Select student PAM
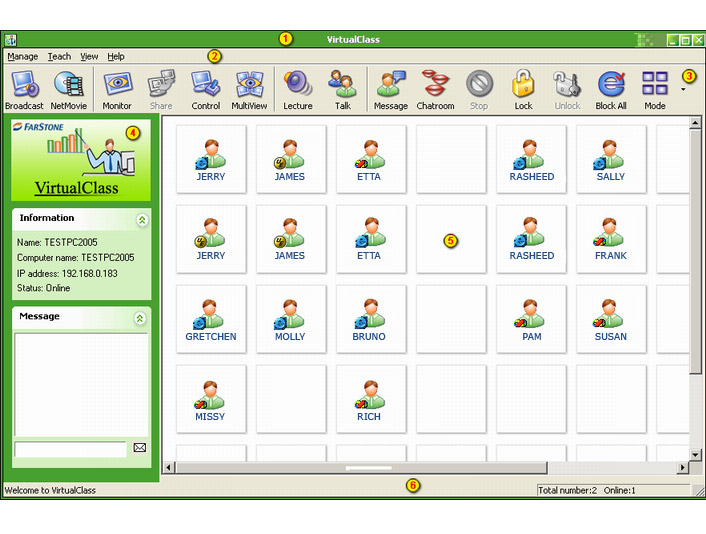This screenshot has width=706, height=534. pos(531,319)
